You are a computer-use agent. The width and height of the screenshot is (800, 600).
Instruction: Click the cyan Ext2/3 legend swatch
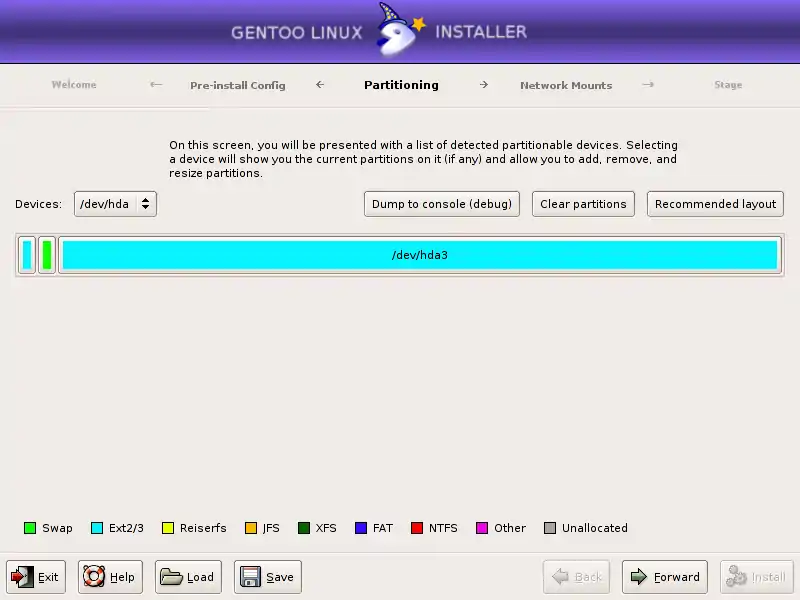pos(97,528)
